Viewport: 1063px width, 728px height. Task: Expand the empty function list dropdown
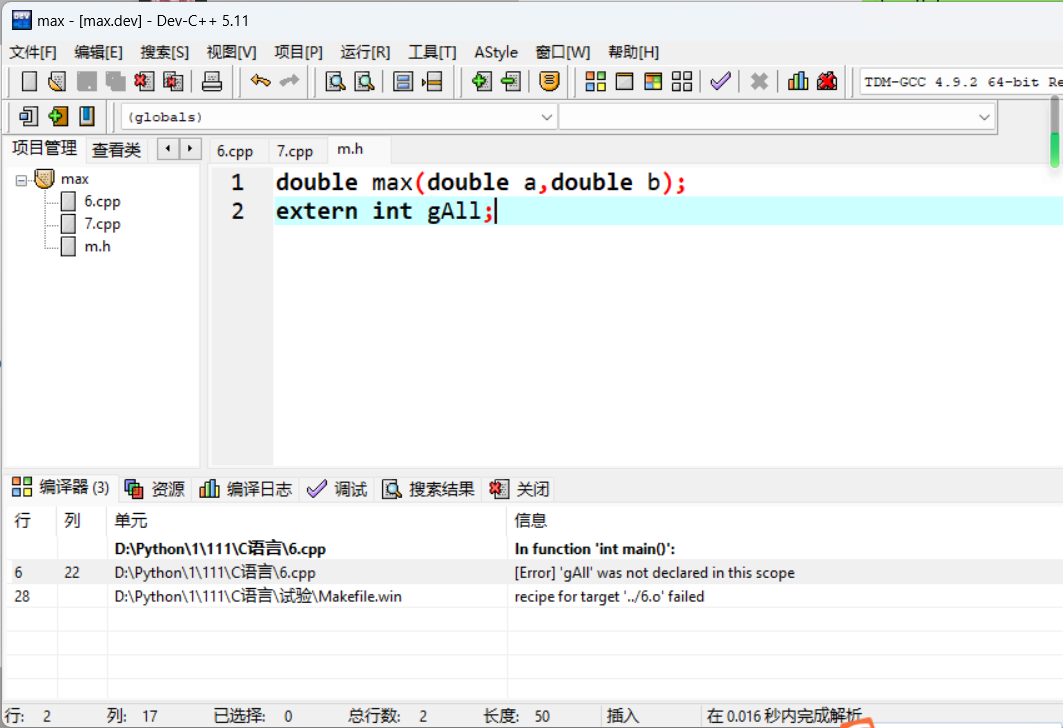[777, 117]
